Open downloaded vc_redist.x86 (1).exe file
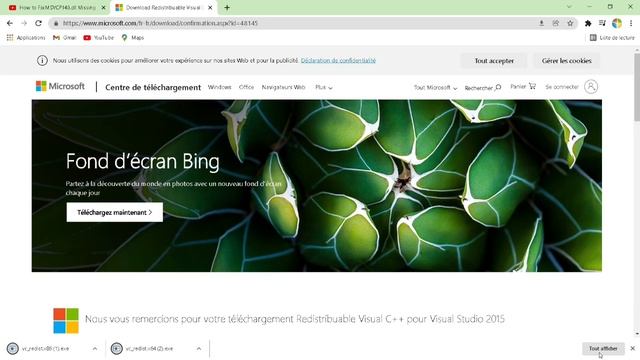Screen dimensions: 640x360 pyautogui.click(x=45, y=349)
